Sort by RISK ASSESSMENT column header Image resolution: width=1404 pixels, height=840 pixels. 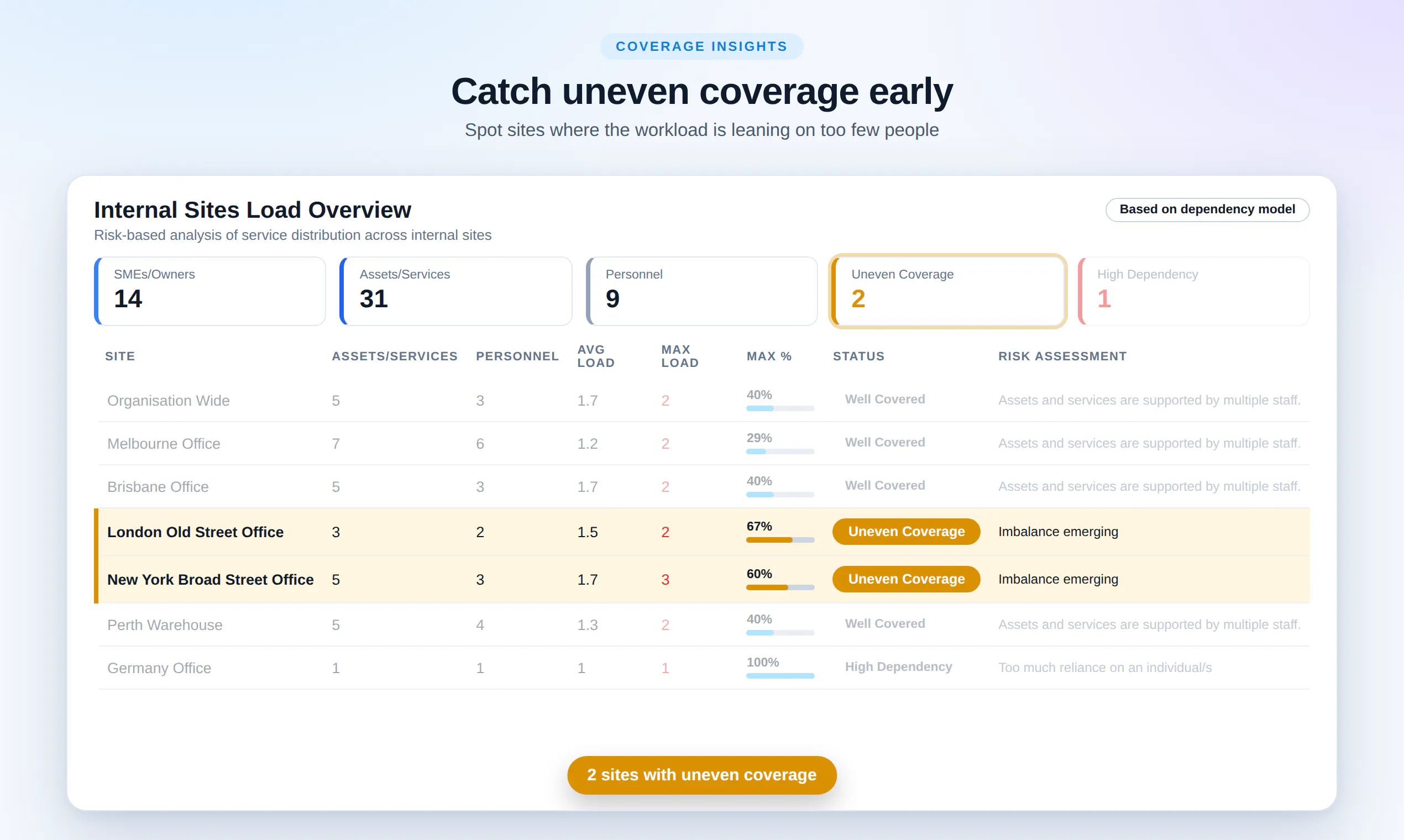1062,356
